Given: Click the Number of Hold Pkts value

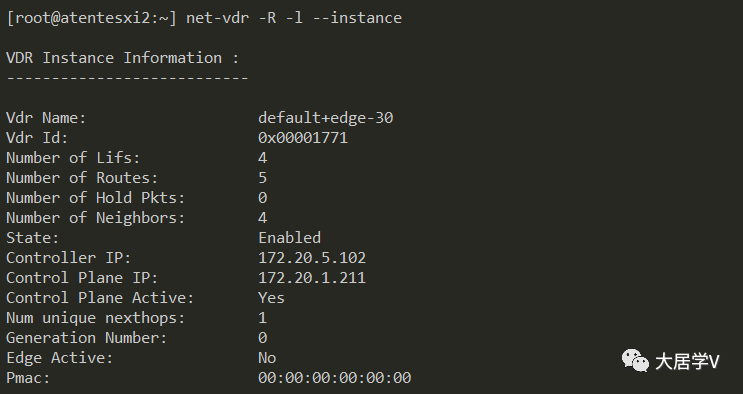Looking at the screenshot, I should [263, 198].
